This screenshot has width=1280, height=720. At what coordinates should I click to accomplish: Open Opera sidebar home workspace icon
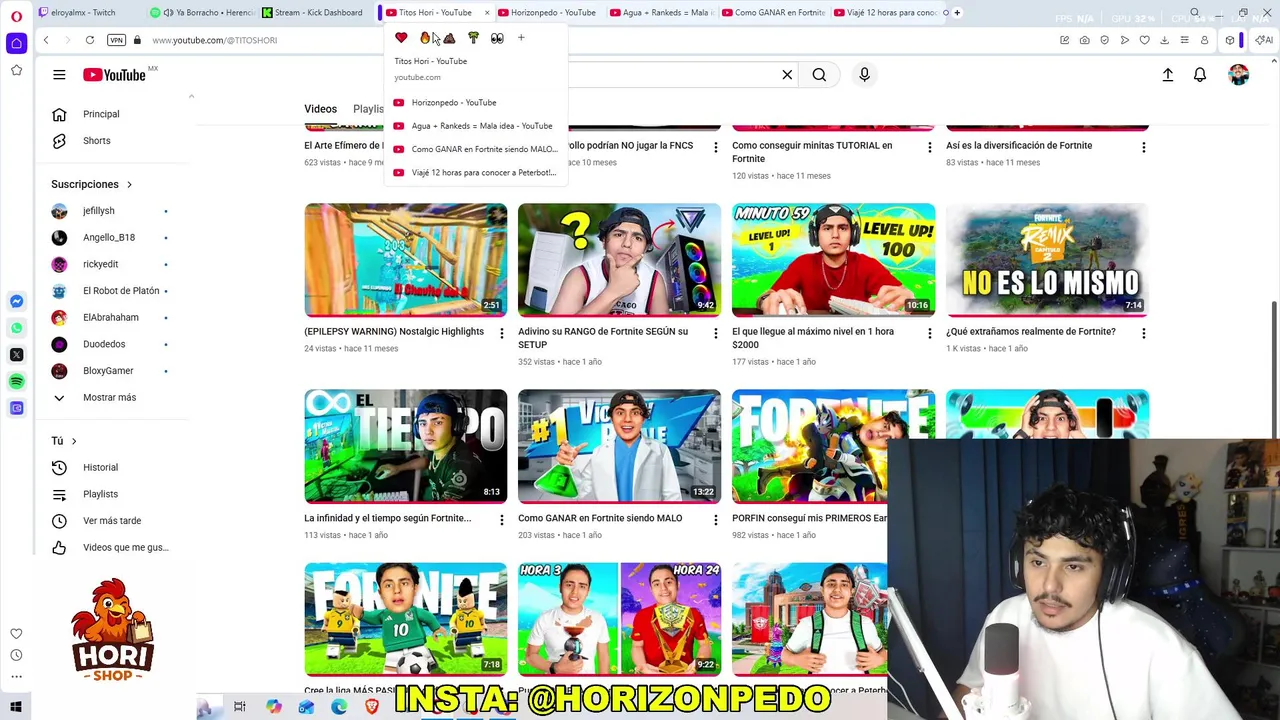click(x=16, y=43)
